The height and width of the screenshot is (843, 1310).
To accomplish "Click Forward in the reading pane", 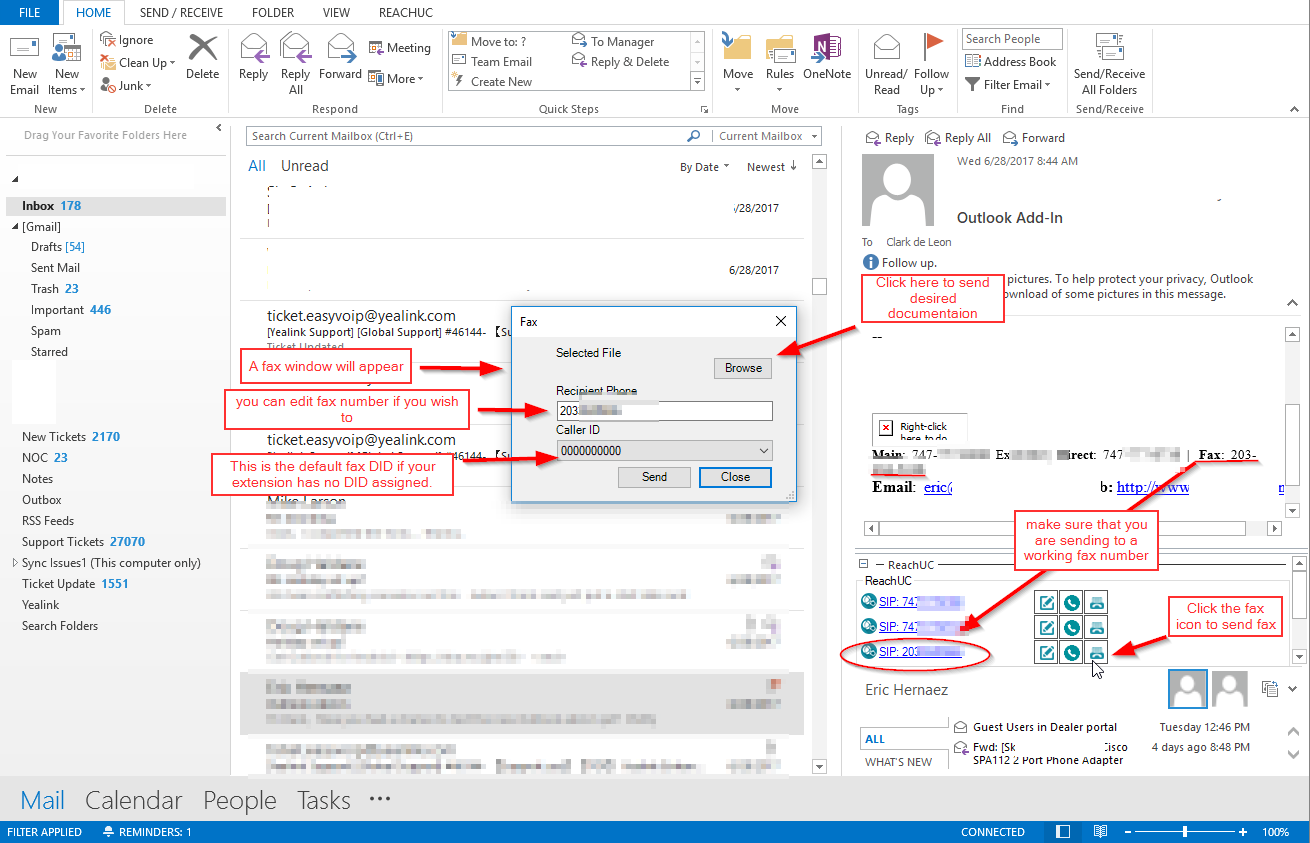I will click(x=1033, y=138).
